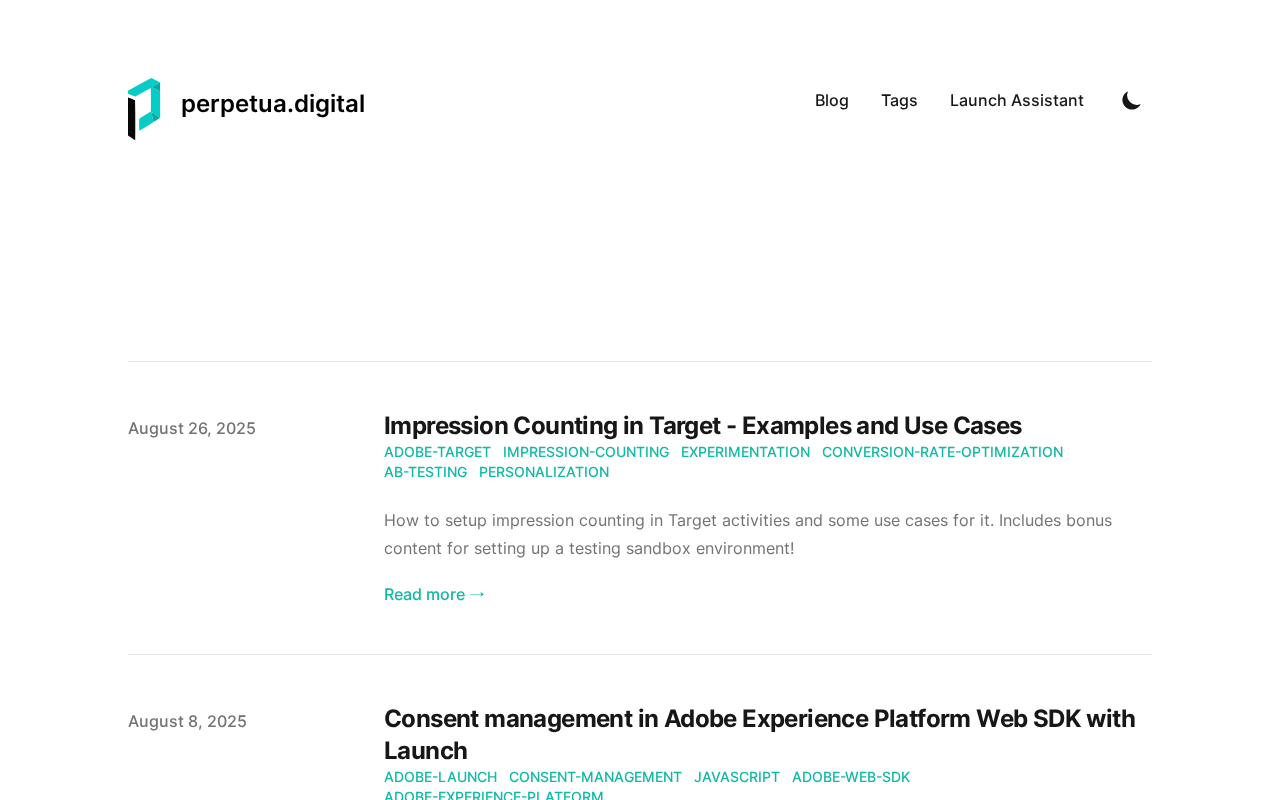Select the ADOBE-WEB-SDK tag

tap(851, 777)
